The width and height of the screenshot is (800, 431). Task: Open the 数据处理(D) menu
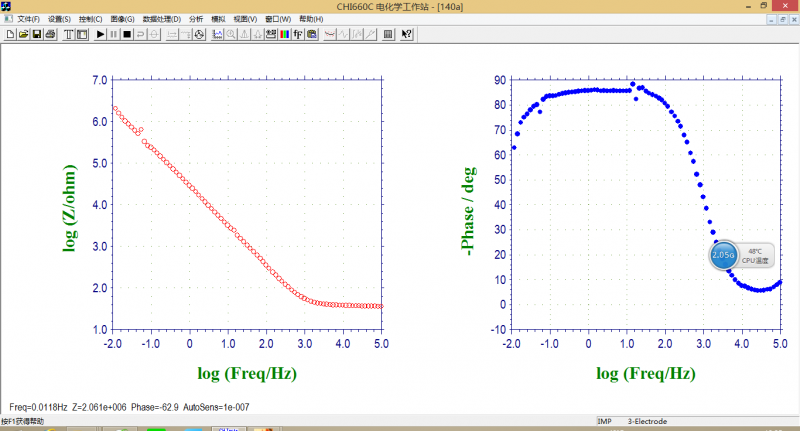tap(162, 19)
